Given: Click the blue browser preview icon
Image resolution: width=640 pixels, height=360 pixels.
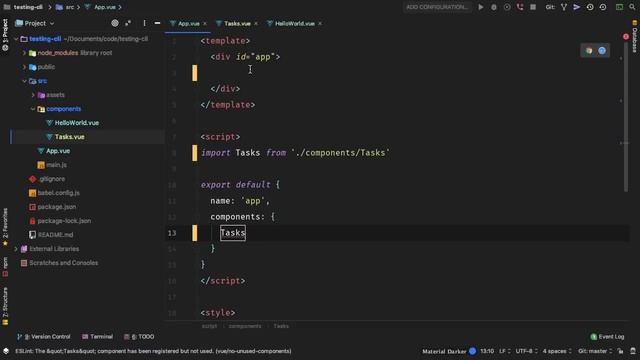Looking at the screenshot, I should pos(602,51).
